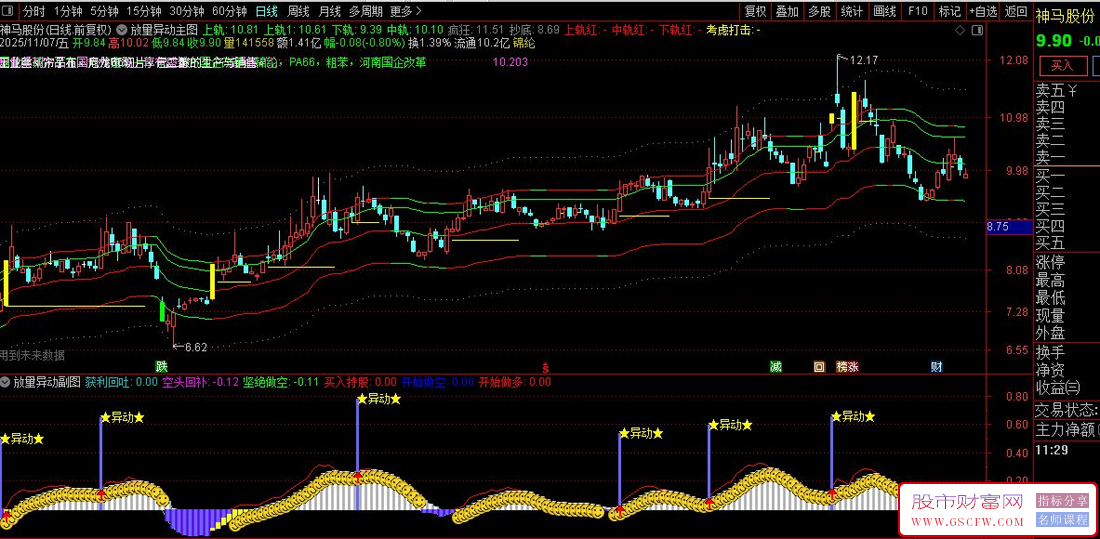Screen dimensions: 1100x539
Task: Click the 回 event marker icon
Action: tap(819, 366)
